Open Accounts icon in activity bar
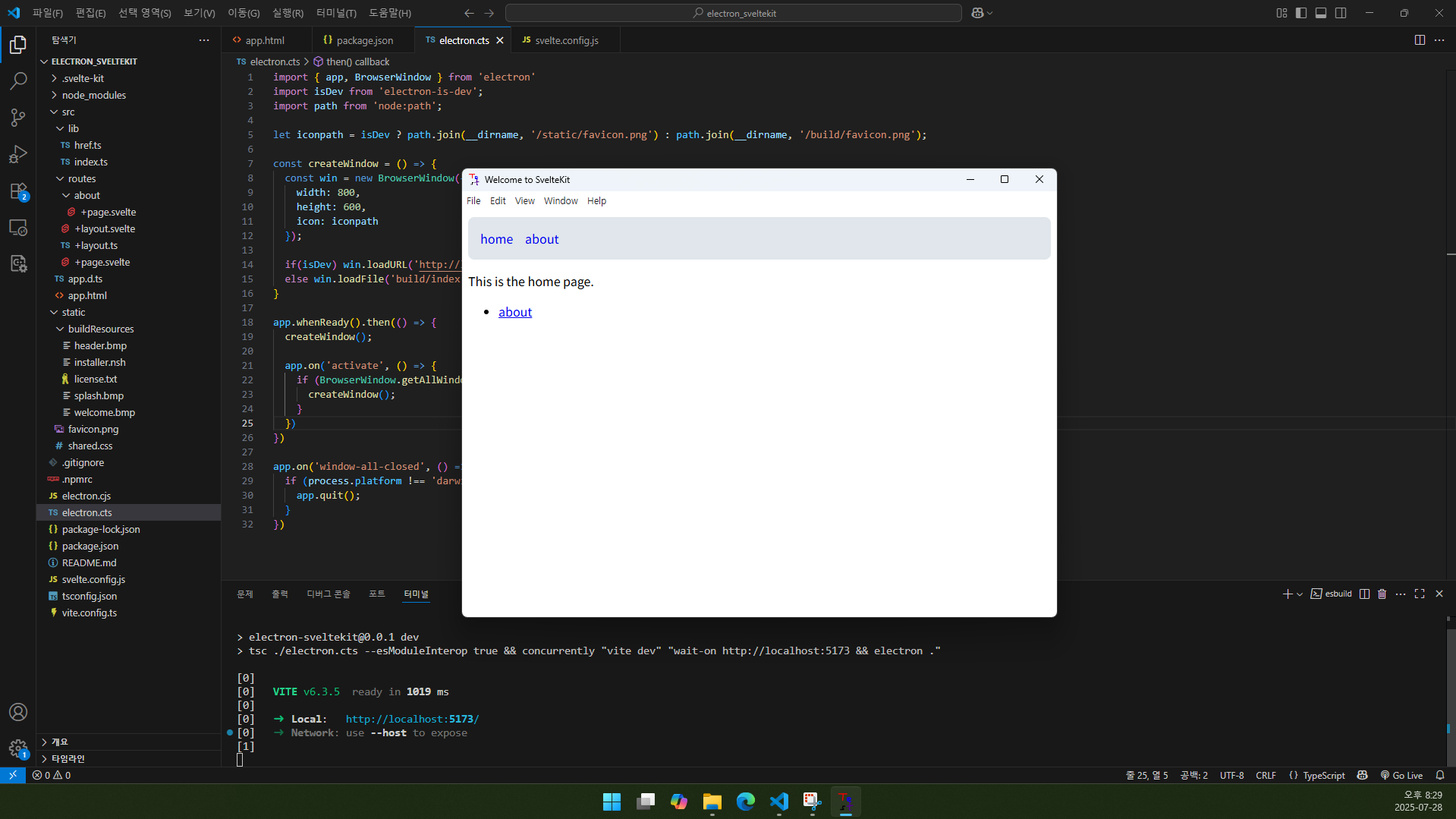 18,712
